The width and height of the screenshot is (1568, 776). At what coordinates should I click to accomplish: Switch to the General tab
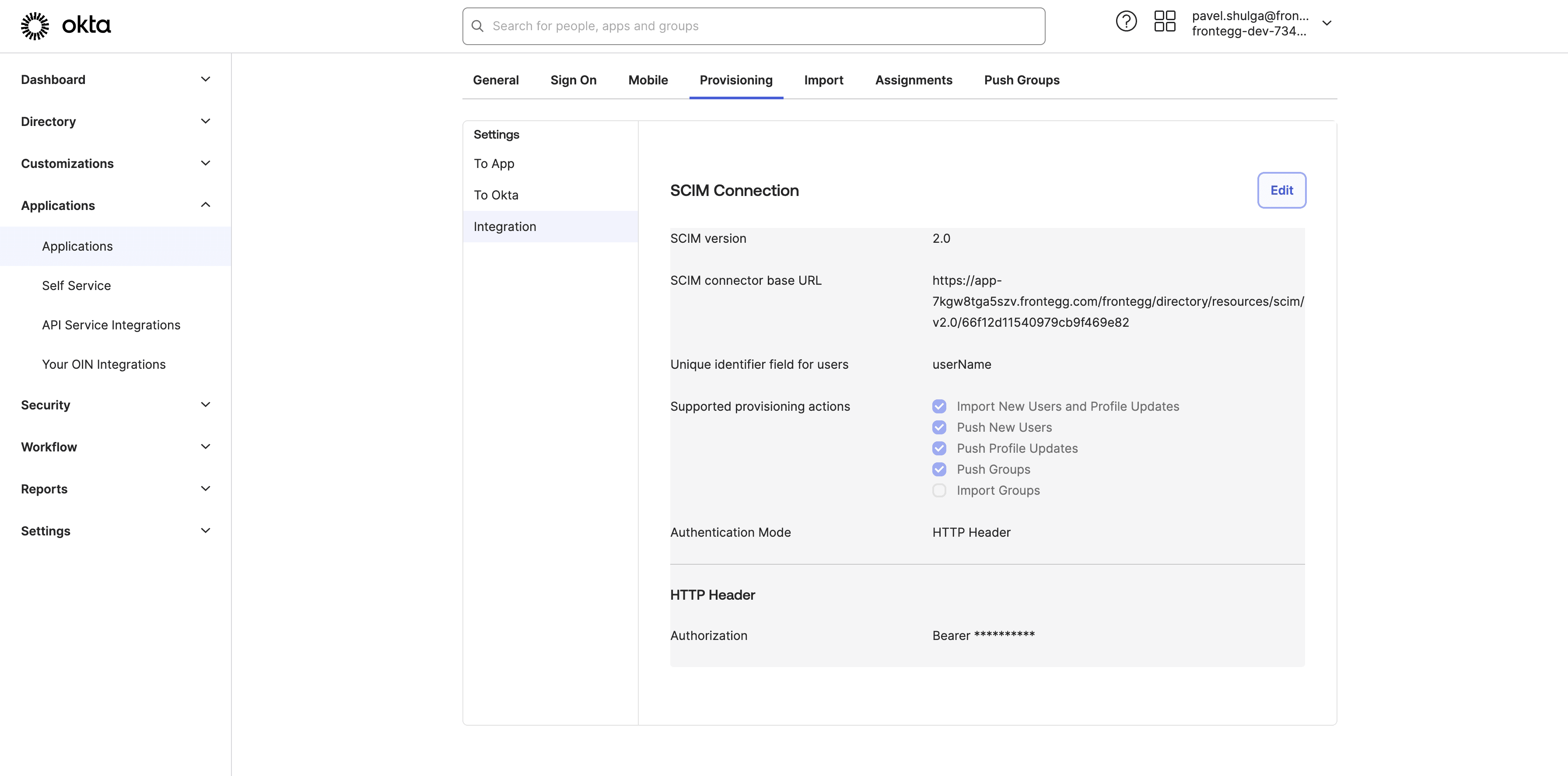tap(496, 80)
